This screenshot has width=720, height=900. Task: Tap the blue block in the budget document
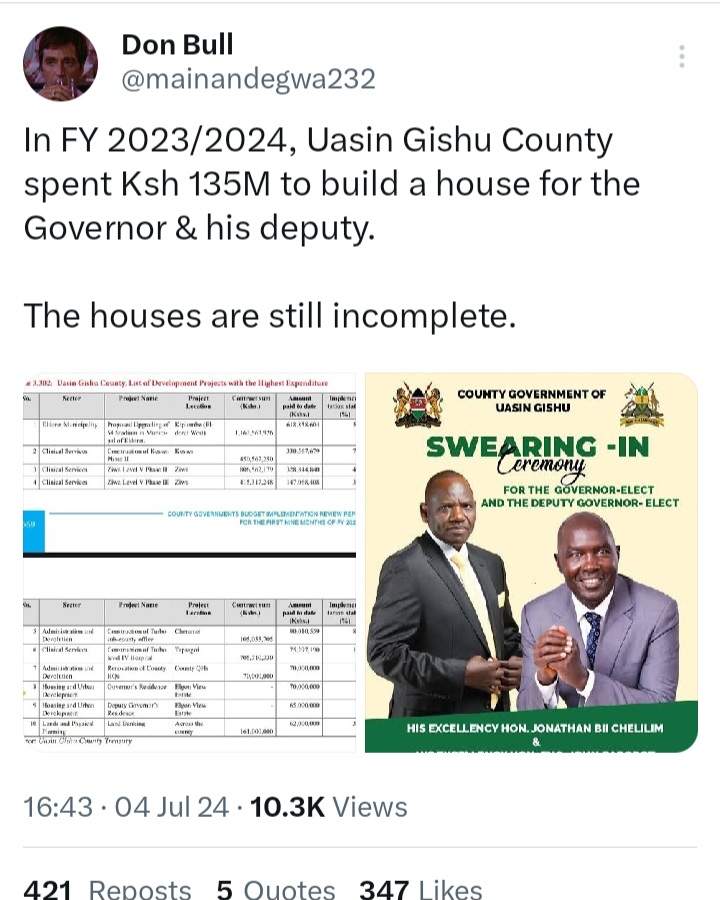tap(34, 531)
